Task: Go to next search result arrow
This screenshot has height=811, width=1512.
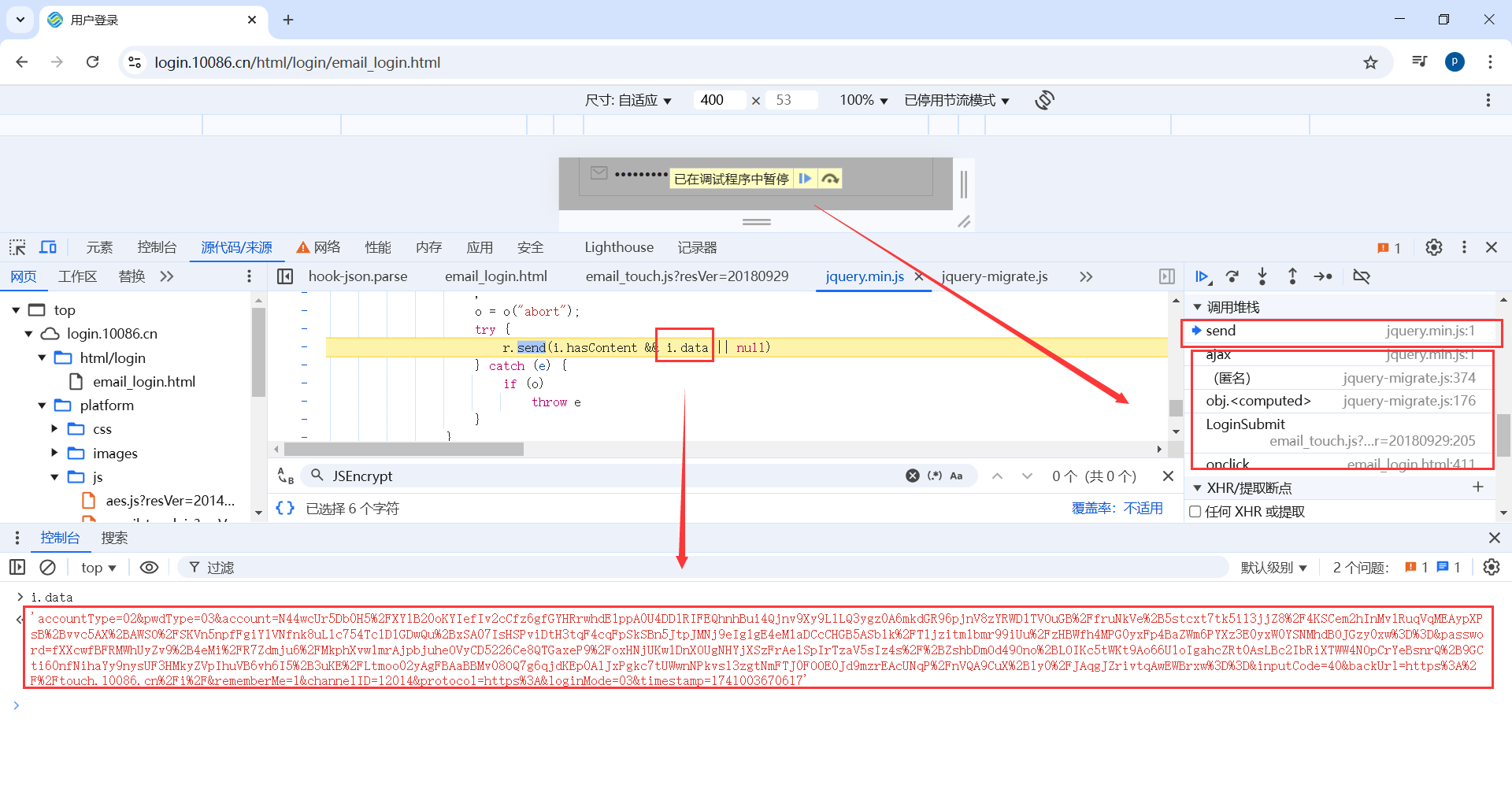Action: click(1027, 476)
